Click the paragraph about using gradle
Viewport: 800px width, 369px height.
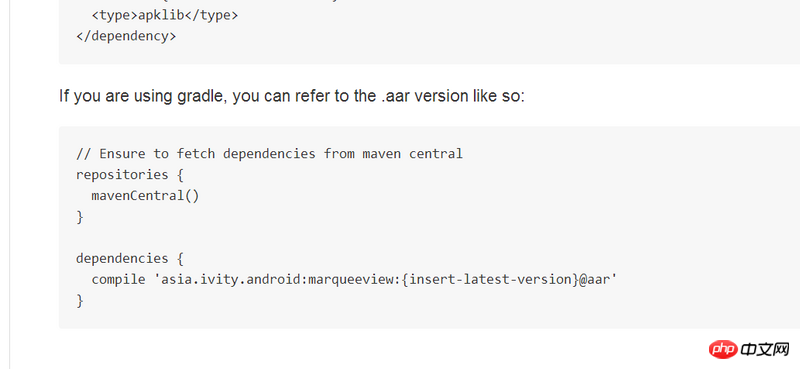tap(292, 96)
